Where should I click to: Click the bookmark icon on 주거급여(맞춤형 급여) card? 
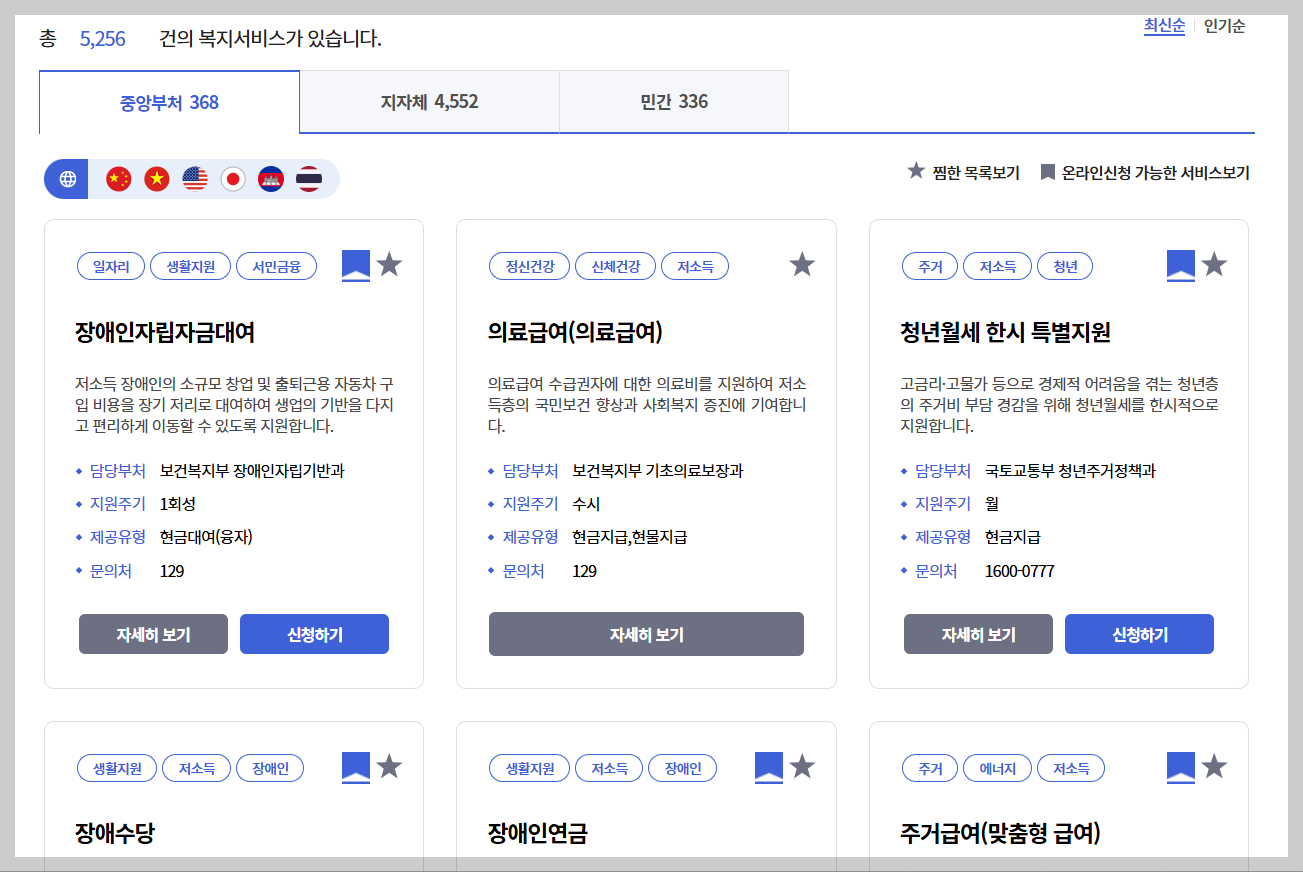click(x=1181, y=768)
